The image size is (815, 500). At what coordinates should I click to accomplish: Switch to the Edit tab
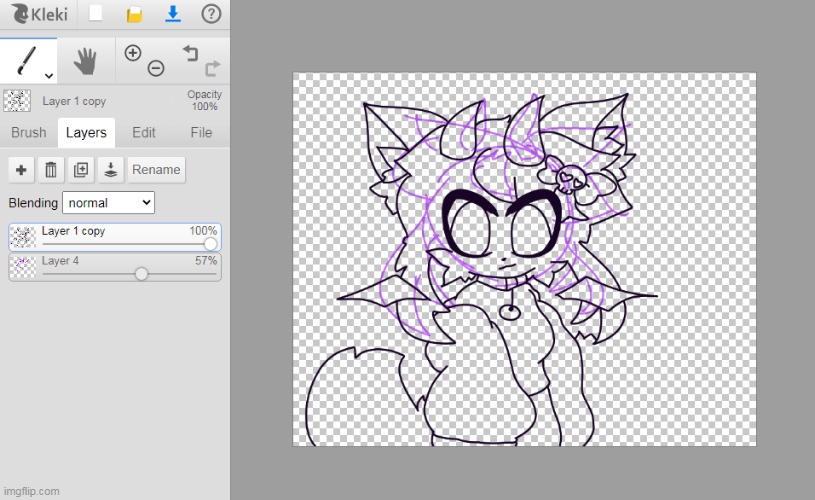144,132
